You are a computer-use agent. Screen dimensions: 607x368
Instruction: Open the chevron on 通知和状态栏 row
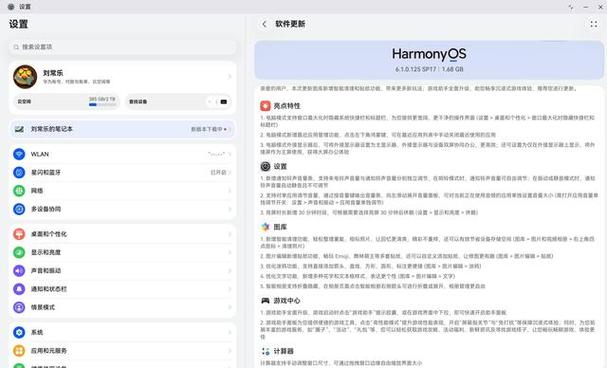230,289
